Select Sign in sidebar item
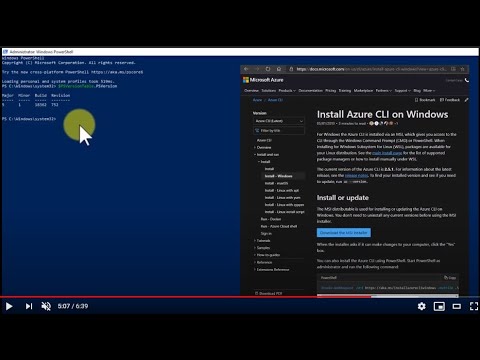The image size is (480, 360). (x=266, y=234)
